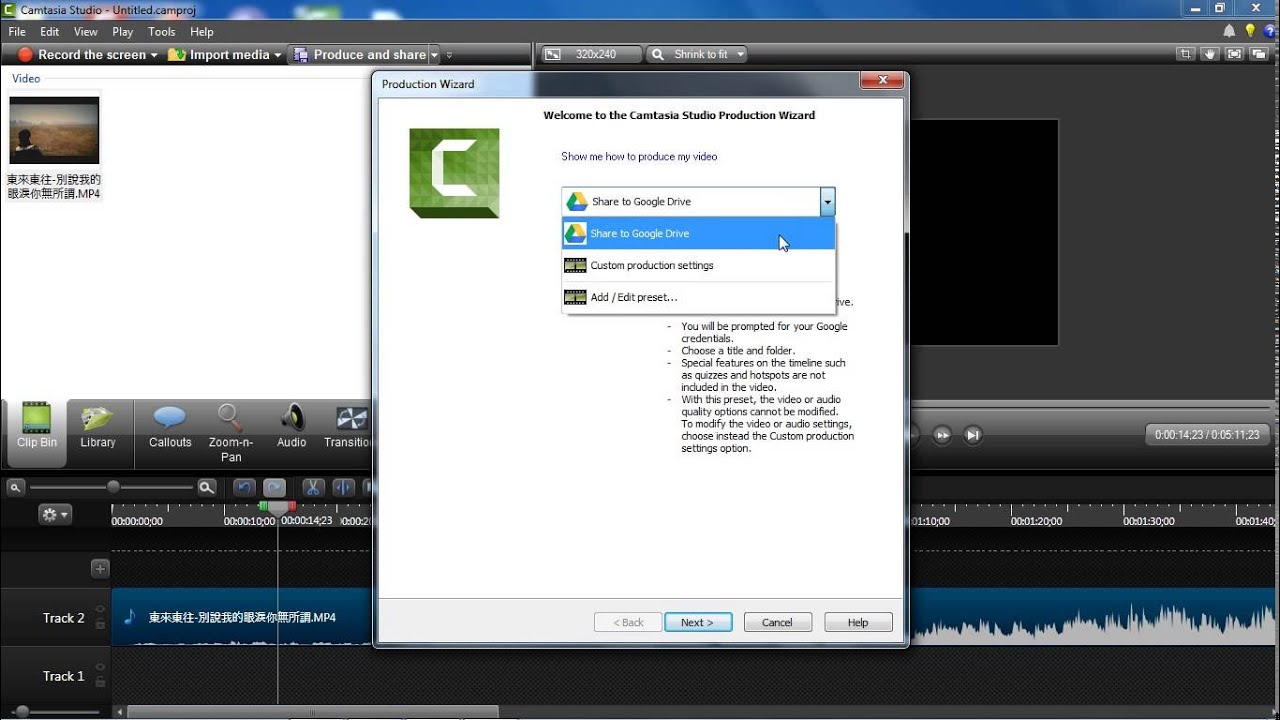
Task: Click the 320x240 dimensions field
Action: 594,55
